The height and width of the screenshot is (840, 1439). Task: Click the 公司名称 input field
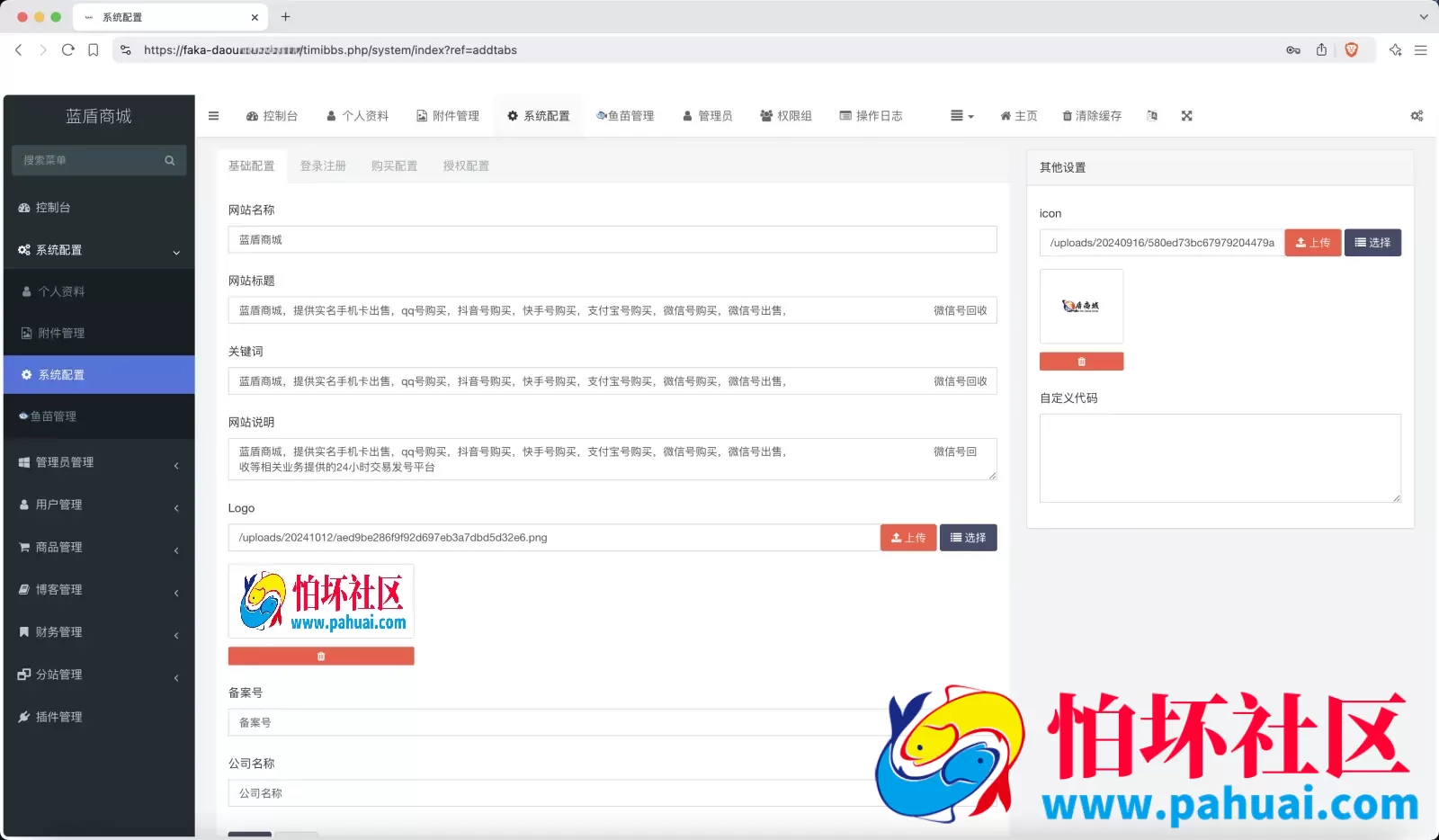(x=612, y=793)
